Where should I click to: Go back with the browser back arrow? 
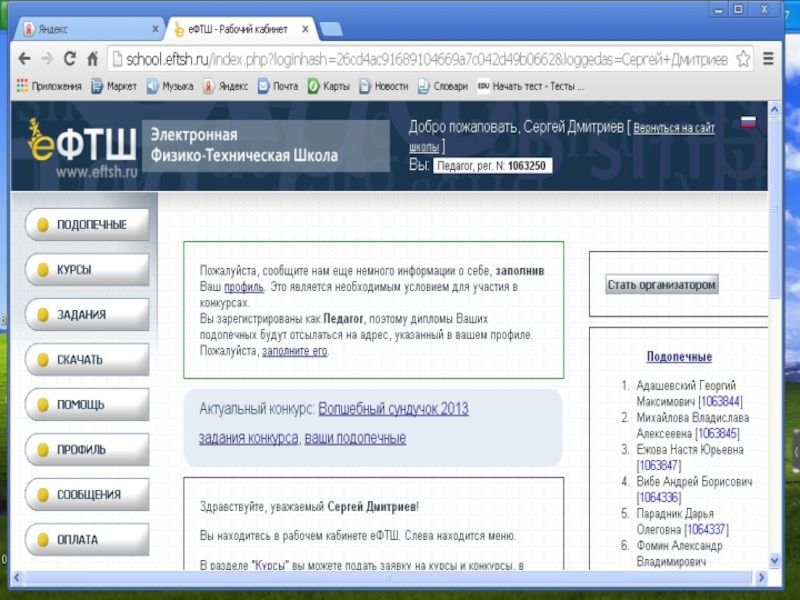[24, 59]
